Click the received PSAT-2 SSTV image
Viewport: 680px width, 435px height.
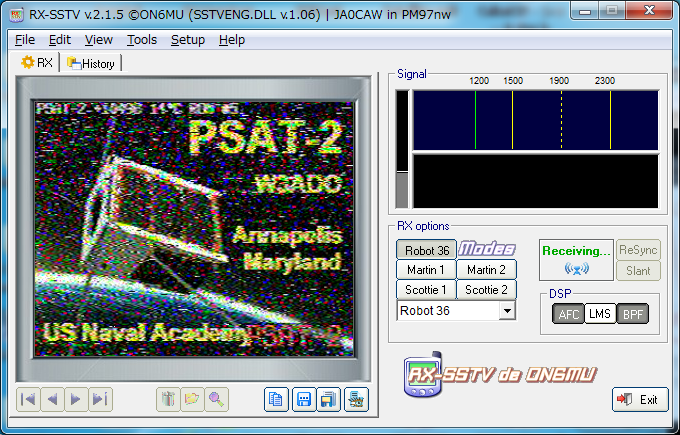pos(194,229)
